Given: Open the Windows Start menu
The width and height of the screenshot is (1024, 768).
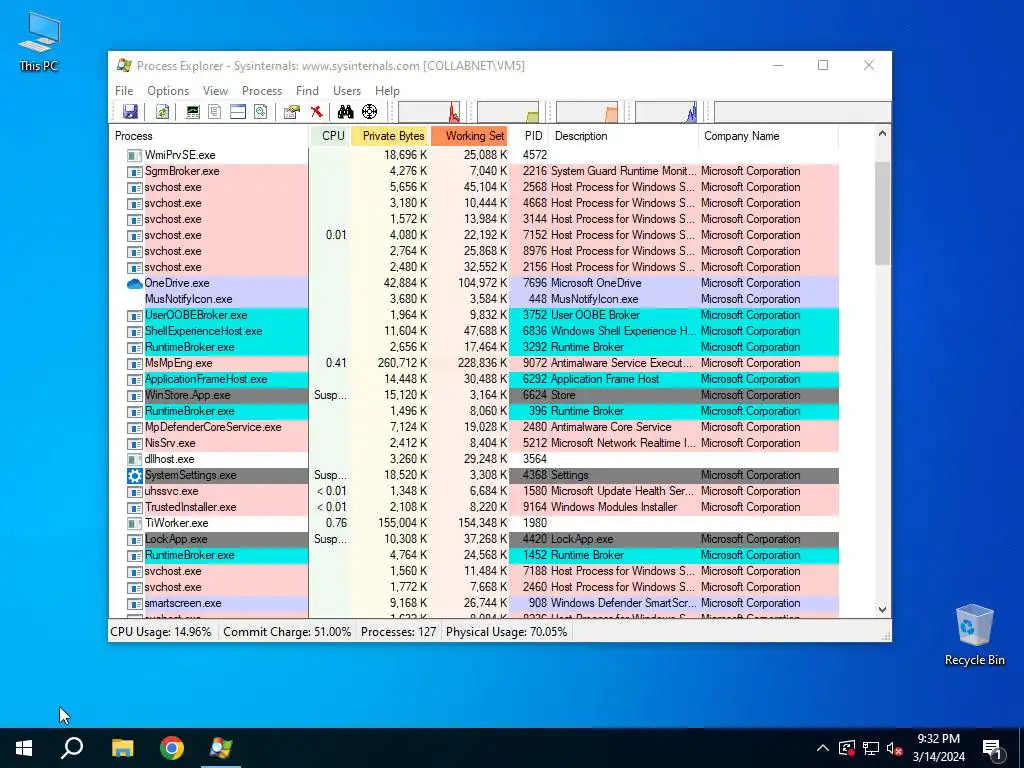Looking at the screenshot, I should [x=24, y=748].
